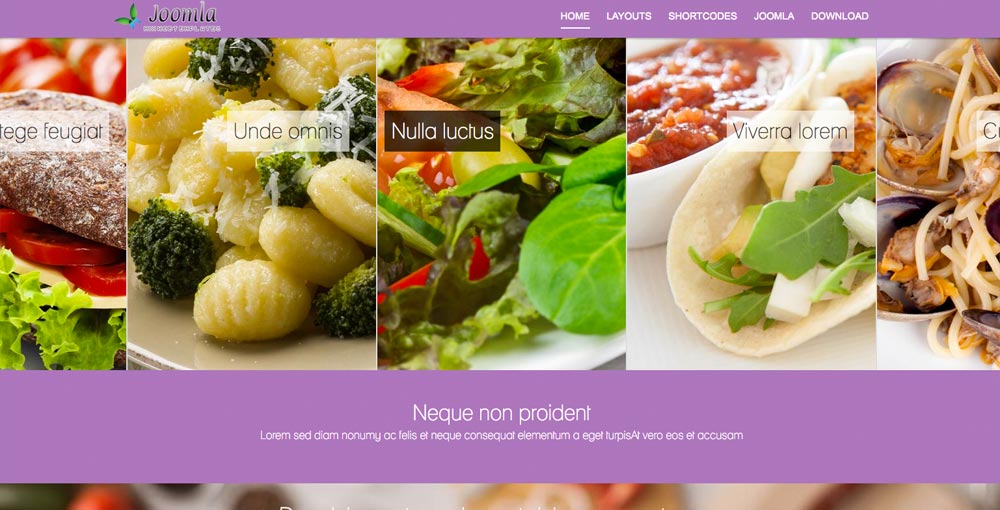Click the Lorem sed diam paragraph text

tap(501, 436)
